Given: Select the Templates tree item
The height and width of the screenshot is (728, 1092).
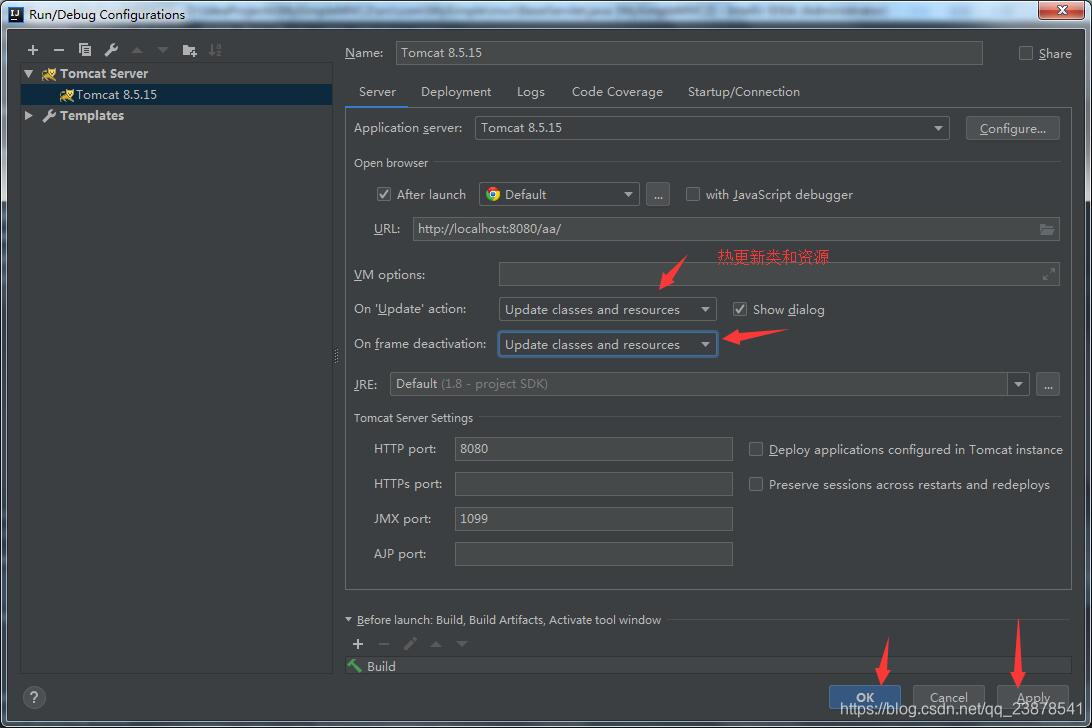Looking at the screenshot, I should tap(91, 116).
